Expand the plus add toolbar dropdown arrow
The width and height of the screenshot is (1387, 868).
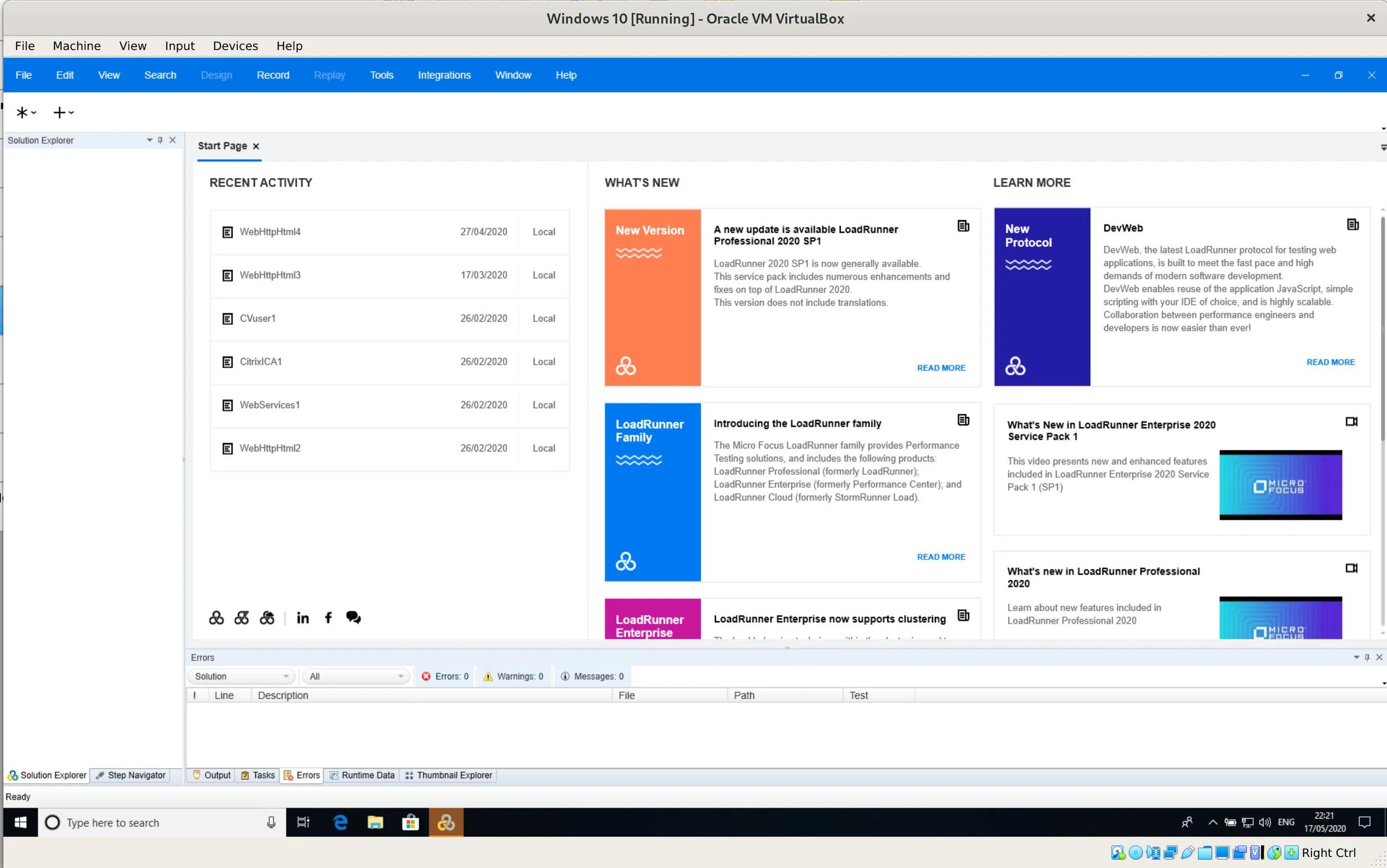coord(71,113)
